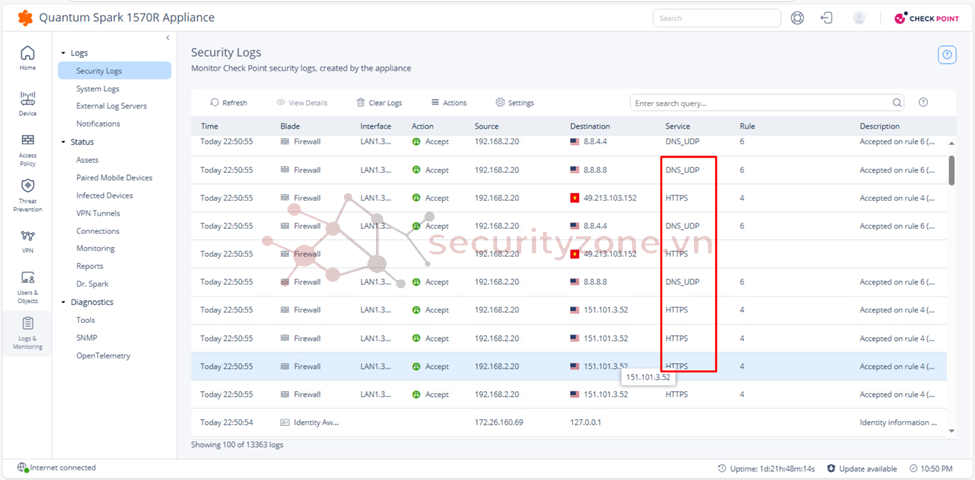Select Security Logs in tree
The image size is (975, 480).
[x=114, y=70]
